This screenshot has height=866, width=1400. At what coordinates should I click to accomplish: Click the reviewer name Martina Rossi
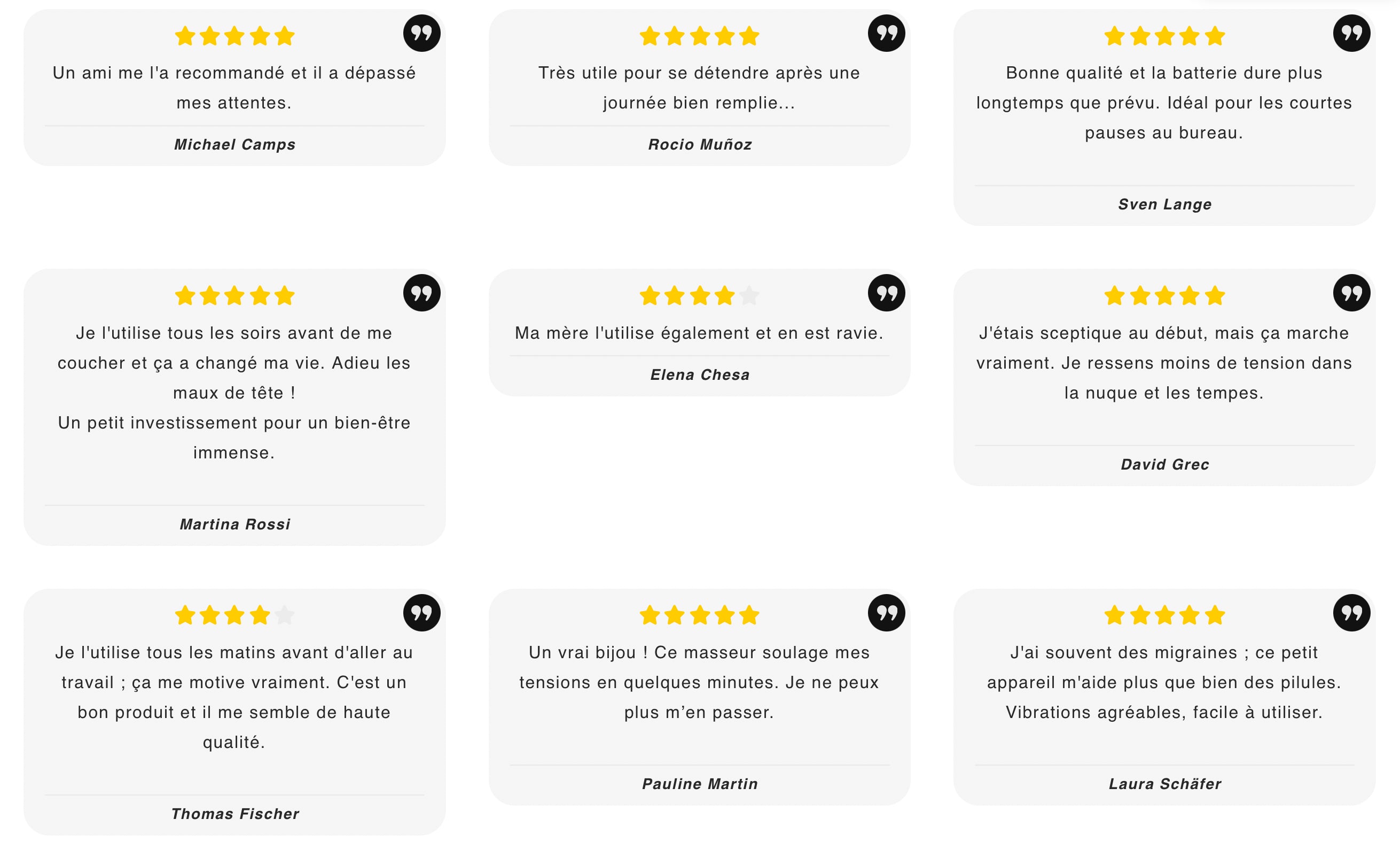[235, 524]
